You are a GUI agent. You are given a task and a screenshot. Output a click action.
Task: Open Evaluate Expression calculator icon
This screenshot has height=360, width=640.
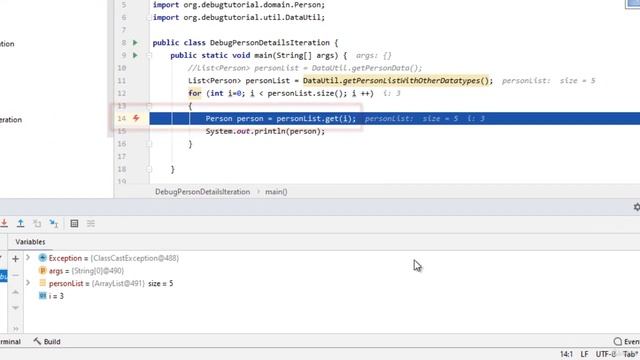(x=74, y=223)
